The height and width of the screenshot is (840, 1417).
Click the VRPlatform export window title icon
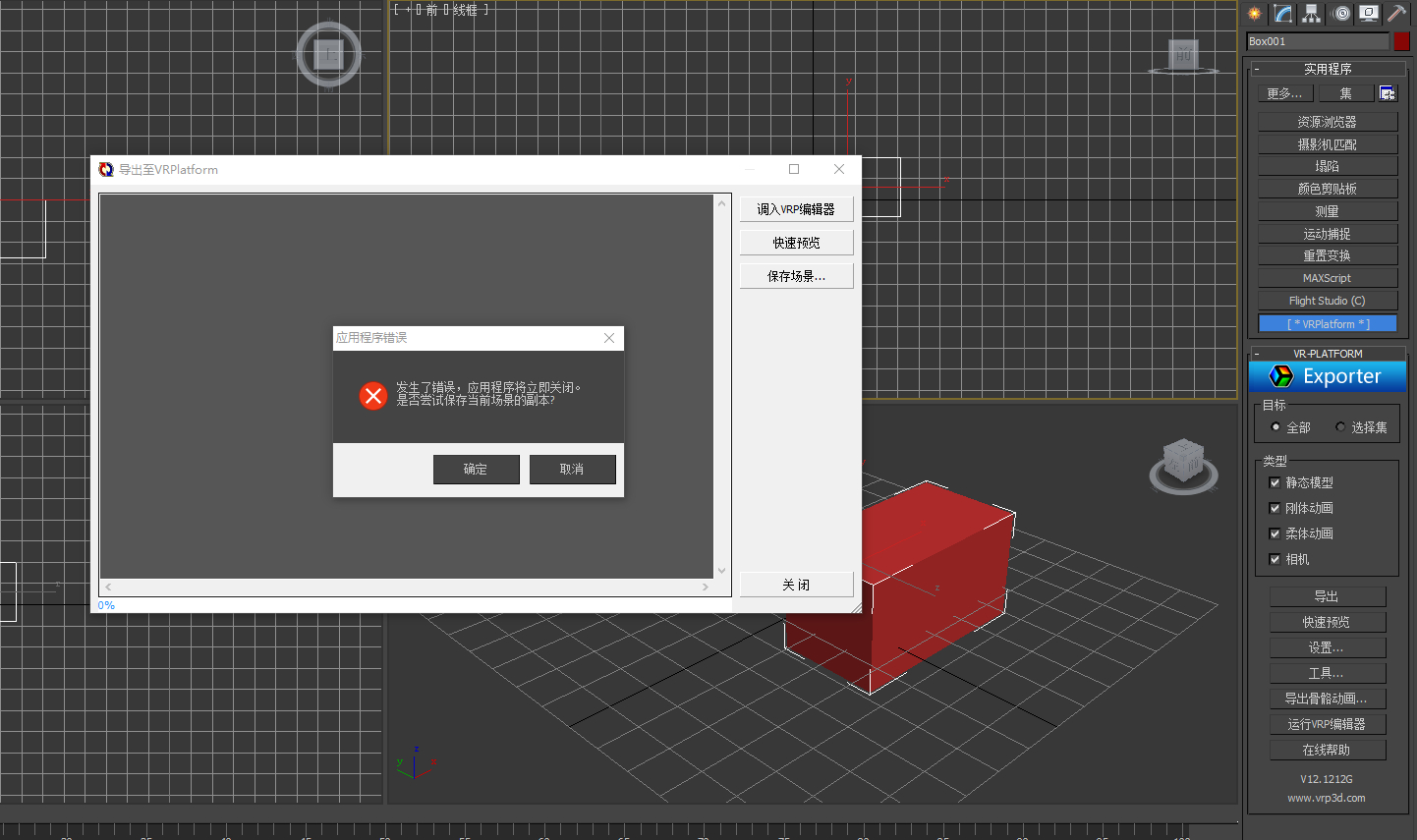[x=106, y=169]
